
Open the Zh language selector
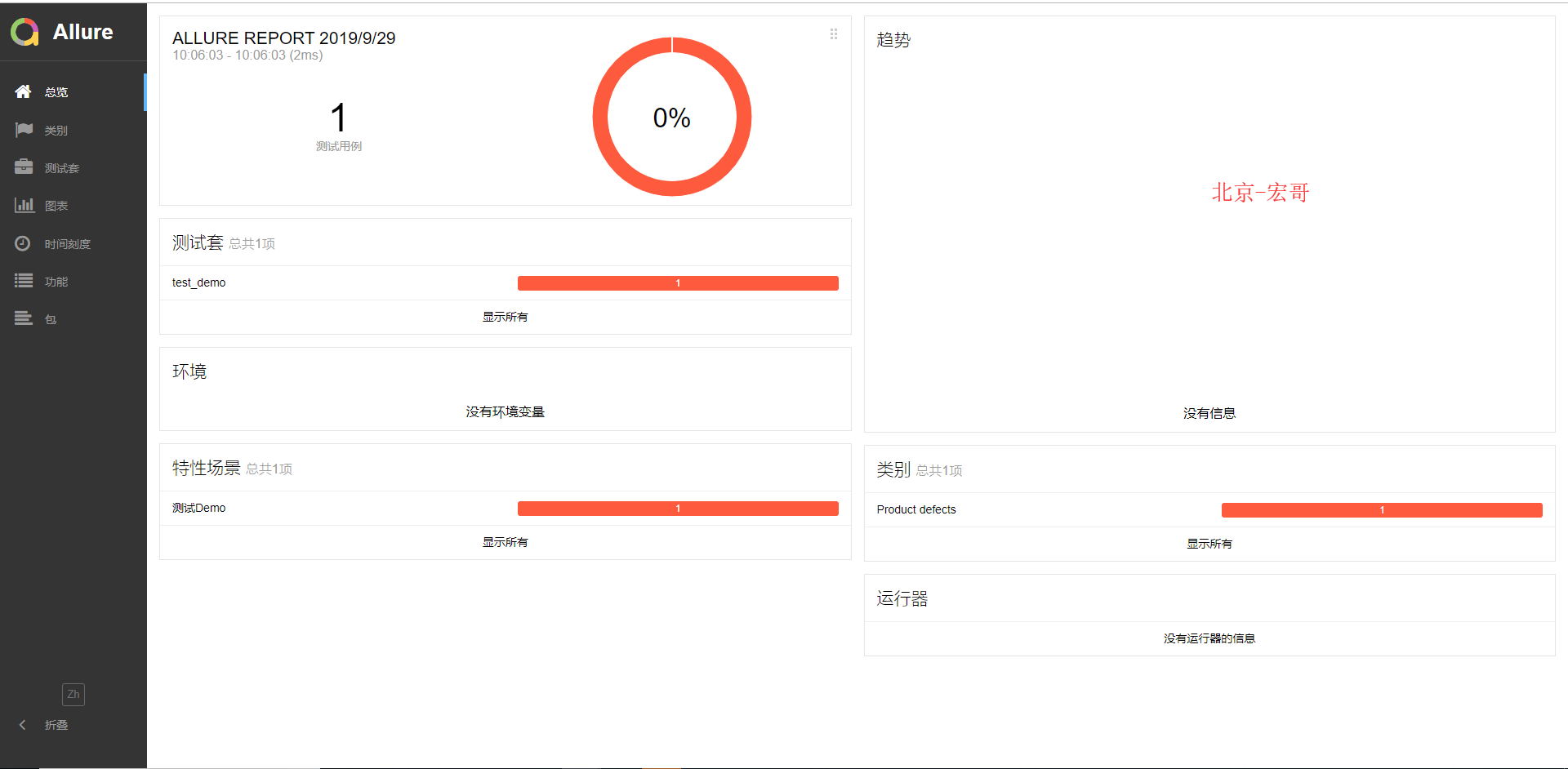pos(73,695)
